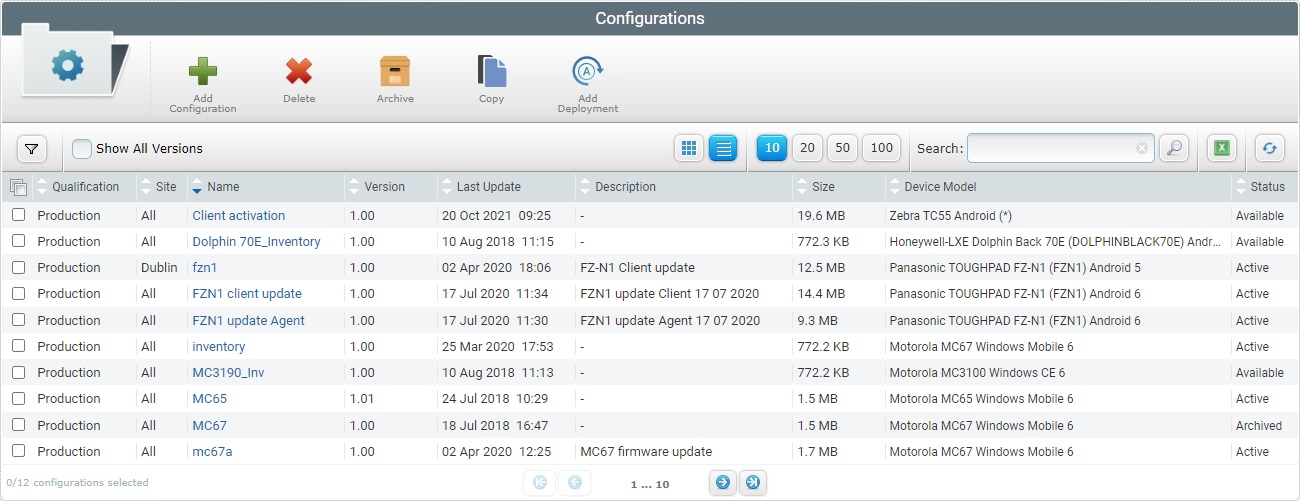Sort by the Status column
Screen dimensions: 1300x501
1267,187
